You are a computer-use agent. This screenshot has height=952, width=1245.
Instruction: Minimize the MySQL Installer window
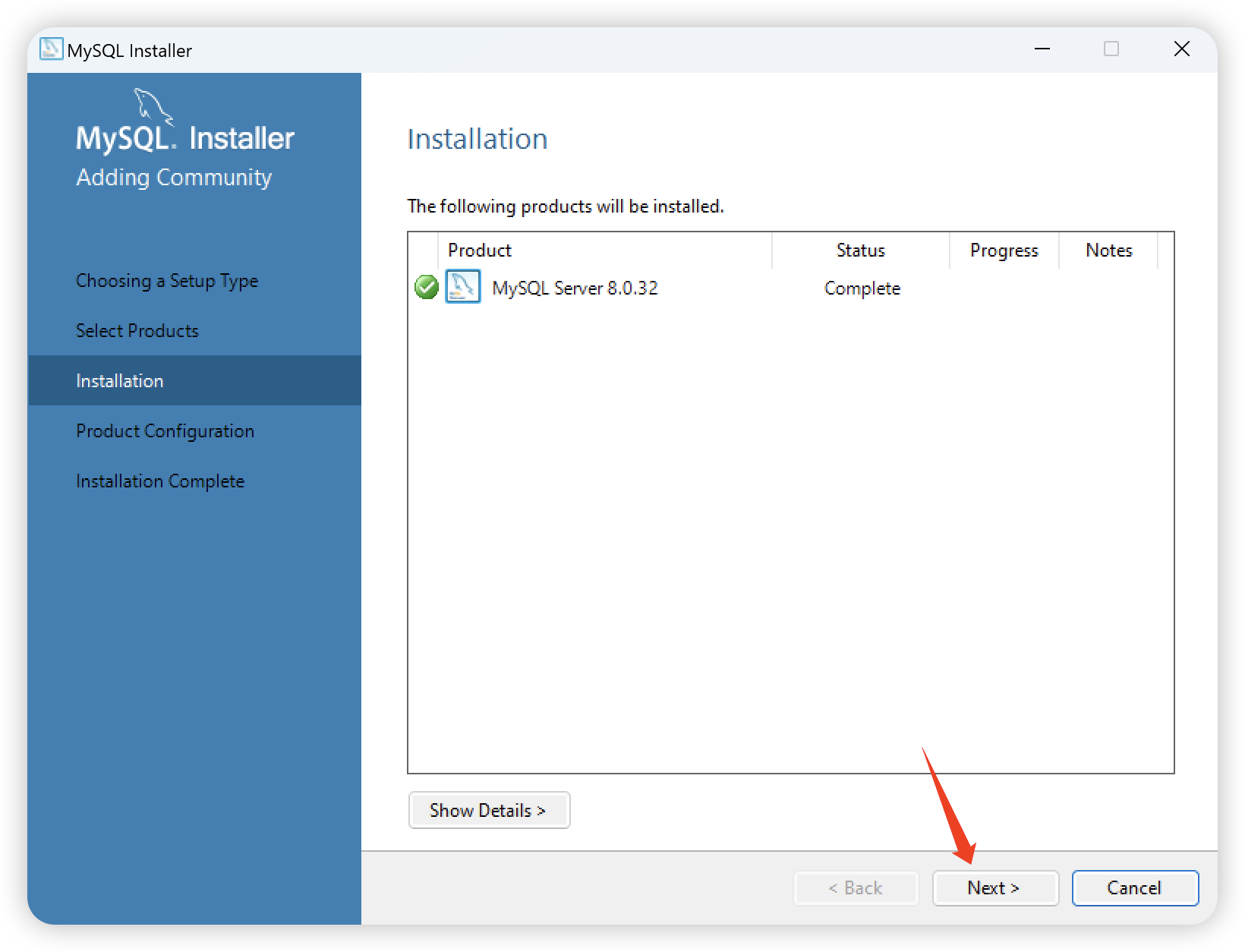point(1042,49)
